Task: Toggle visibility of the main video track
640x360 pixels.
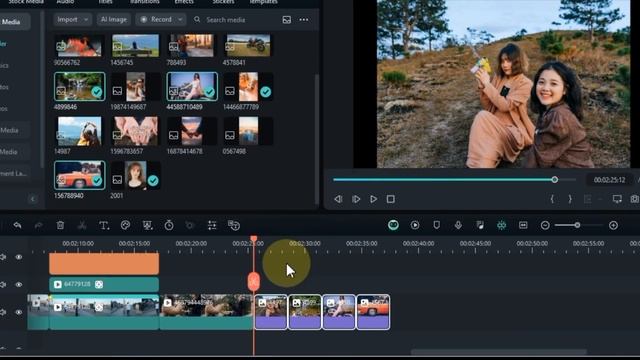Action: (x=19, y=312)
